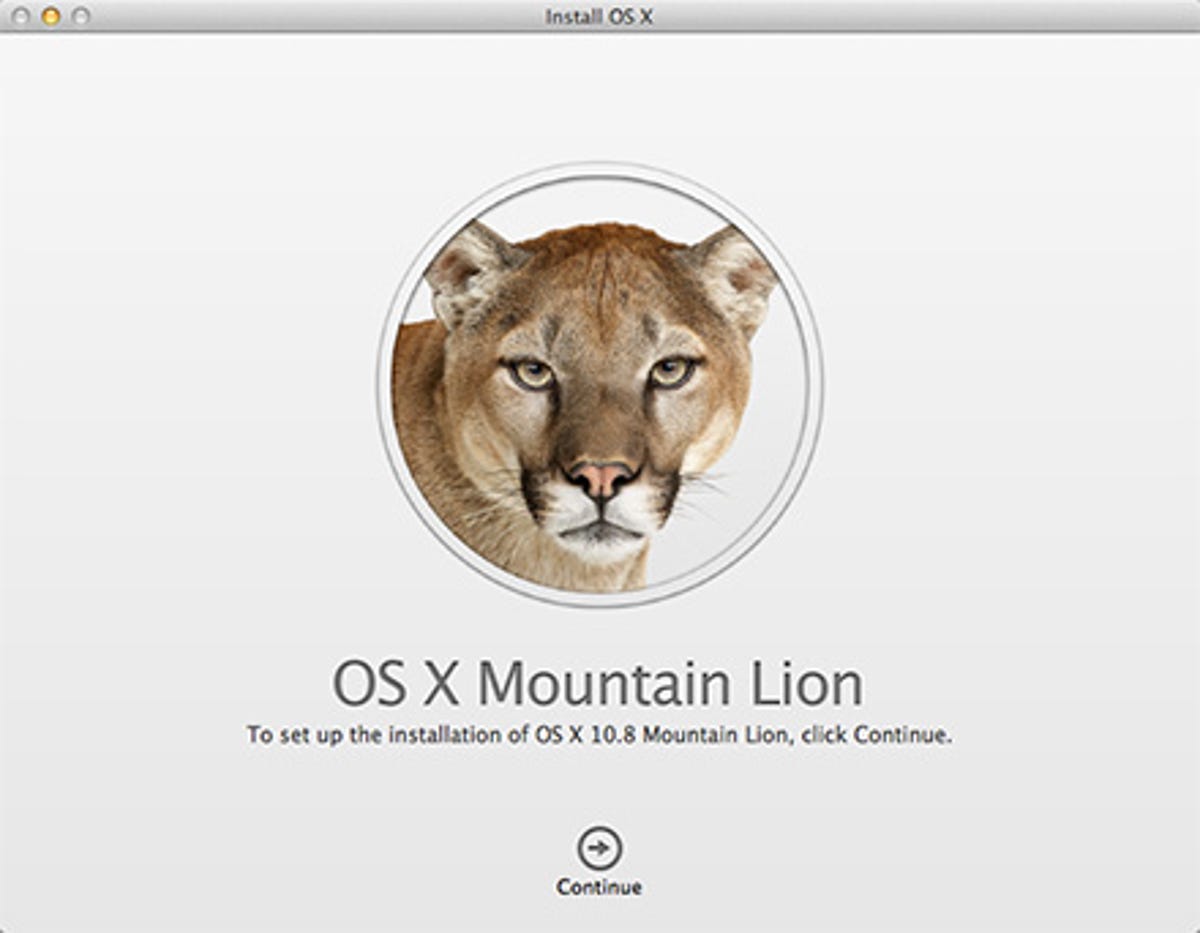
Task: Click the Install OS X app window icon area
Action: click(600, 13)
